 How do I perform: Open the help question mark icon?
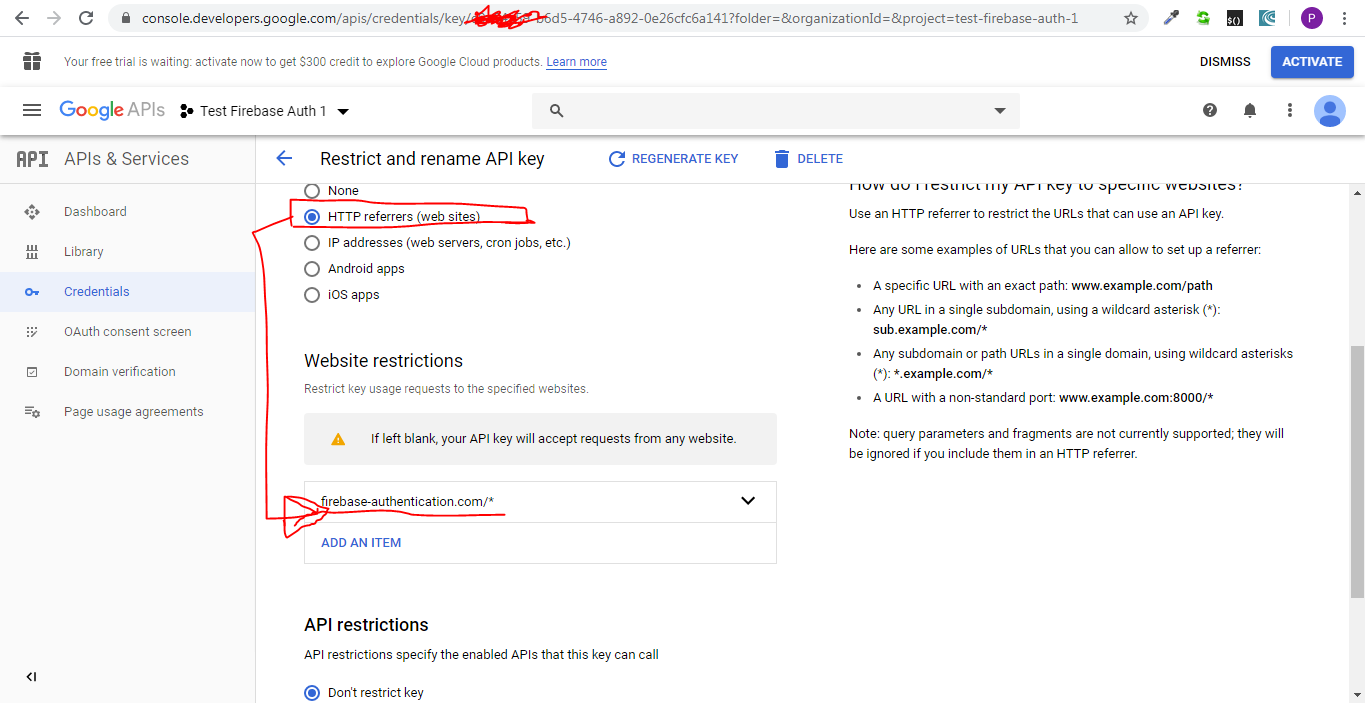1210,111
